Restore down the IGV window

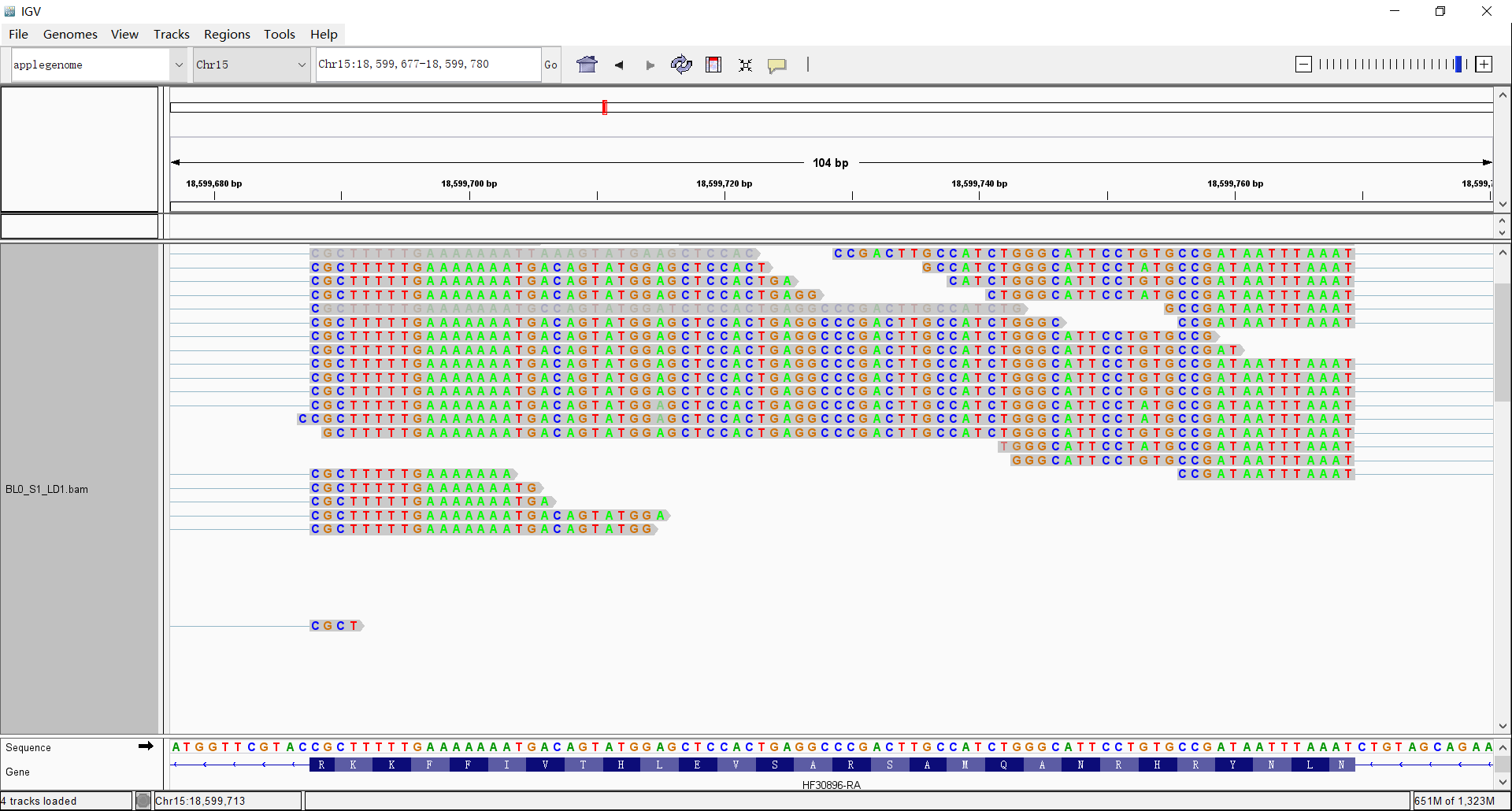point(1440,11)
